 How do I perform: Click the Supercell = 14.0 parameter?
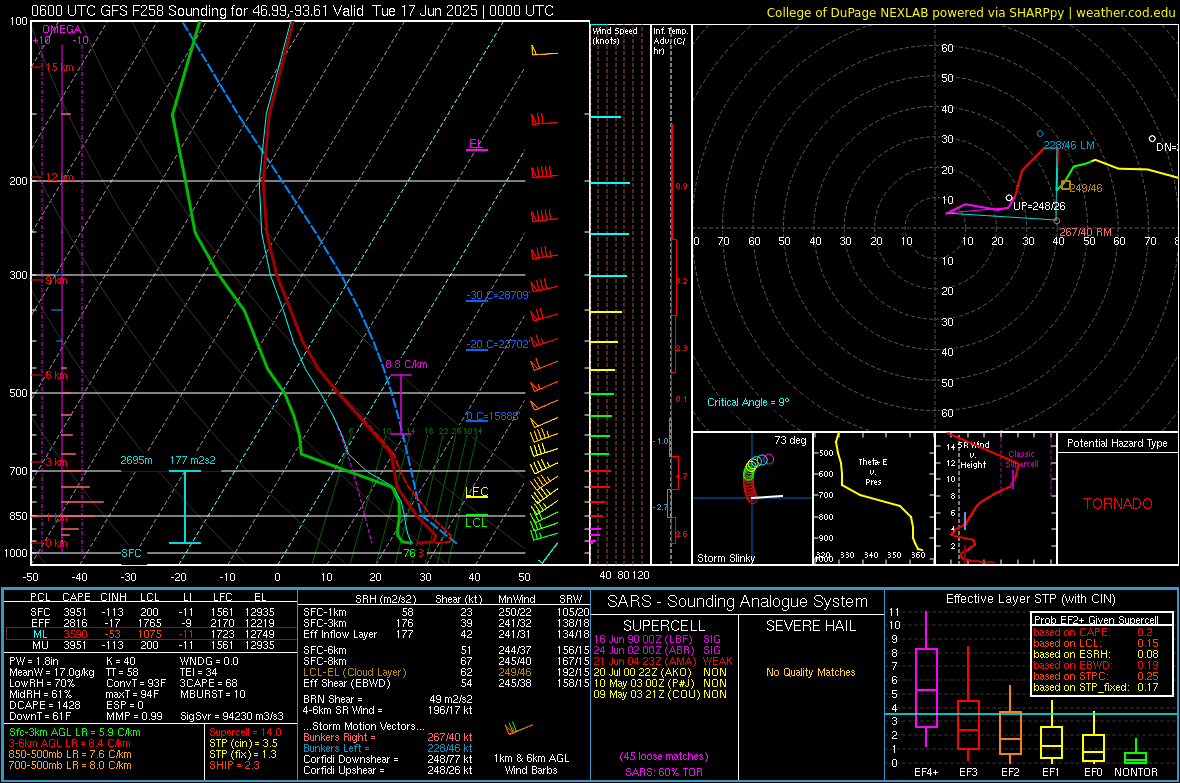click(245, 732)
